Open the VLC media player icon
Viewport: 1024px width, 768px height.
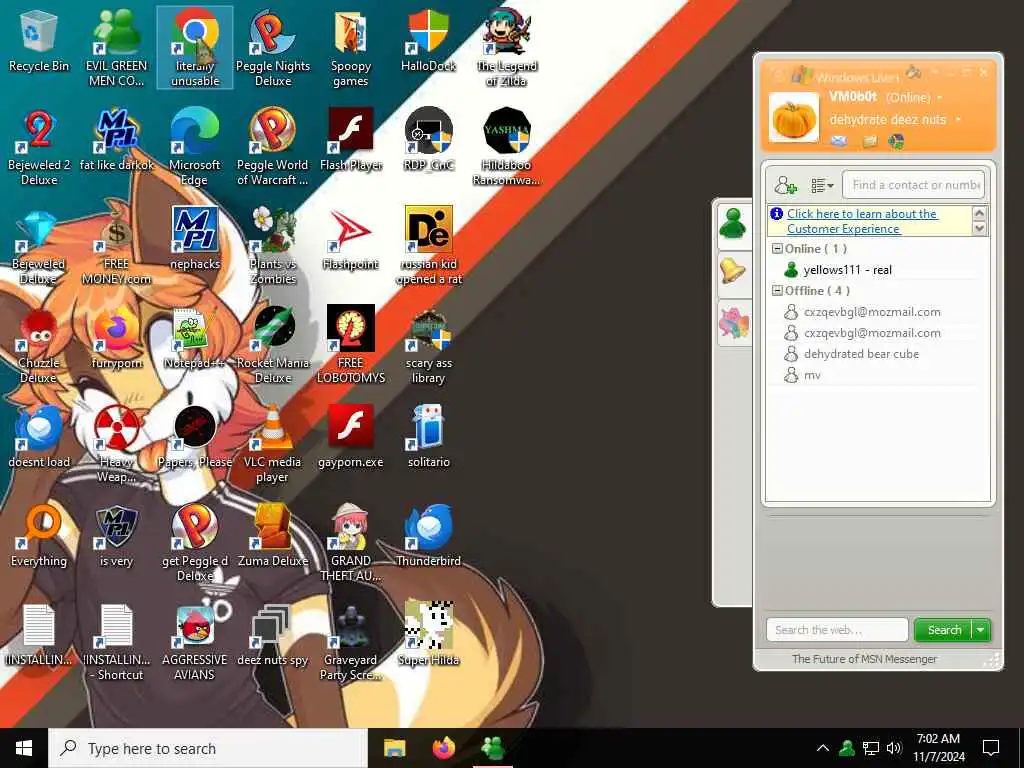(x=273, y=444)
